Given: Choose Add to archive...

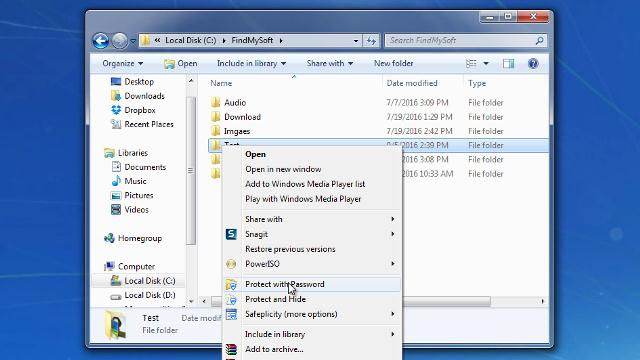Looking at the screenshot, I should click(x=312, y=349).
